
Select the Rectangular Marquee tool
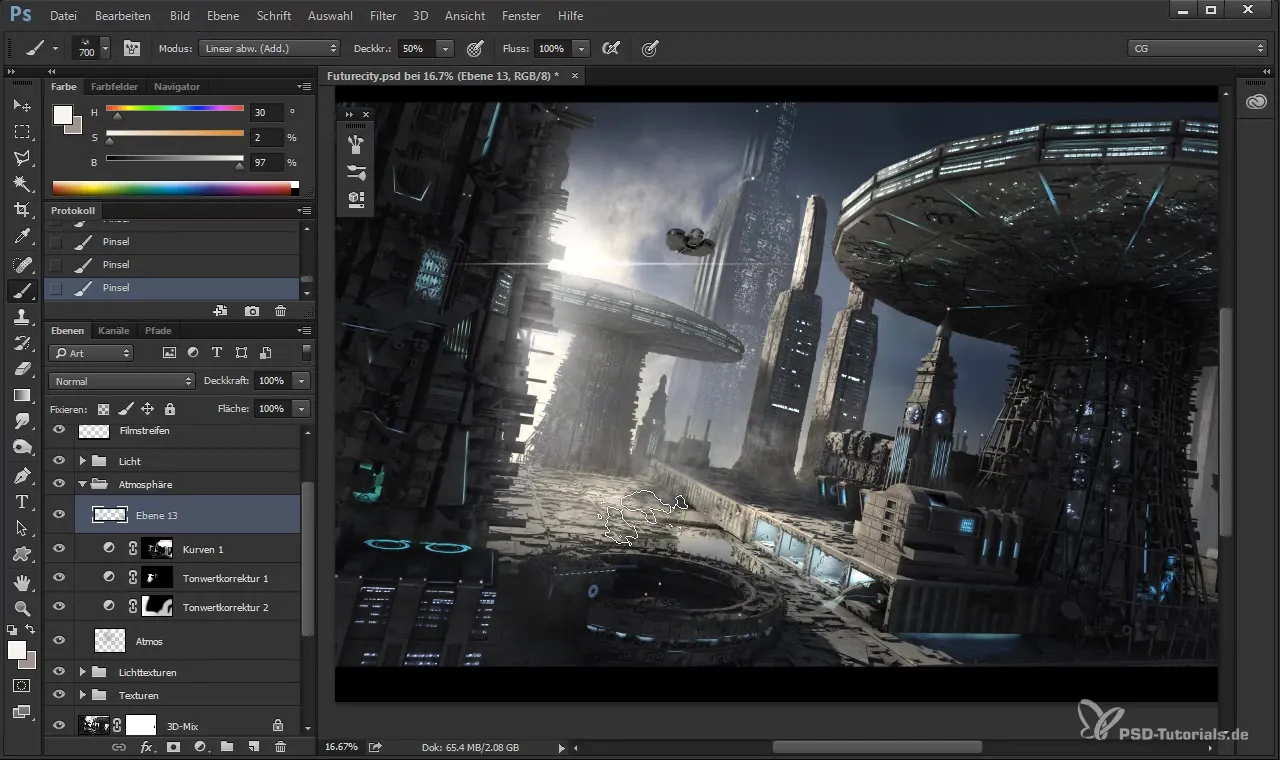click(x=21, y=131)
